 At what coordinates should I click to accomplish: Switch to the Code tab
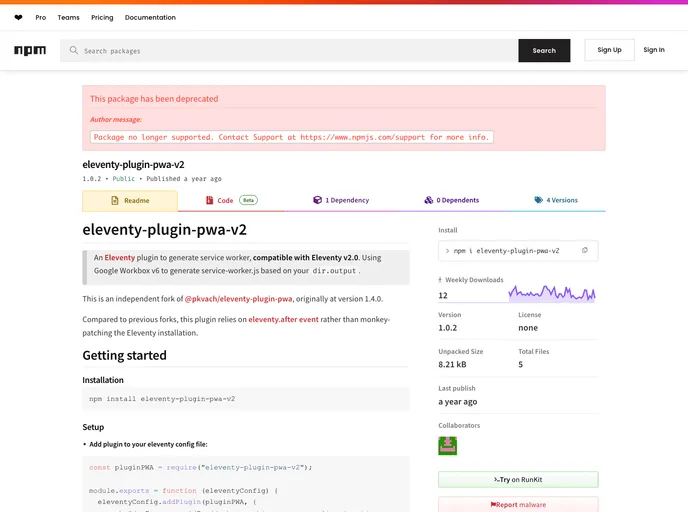point(232,201)
